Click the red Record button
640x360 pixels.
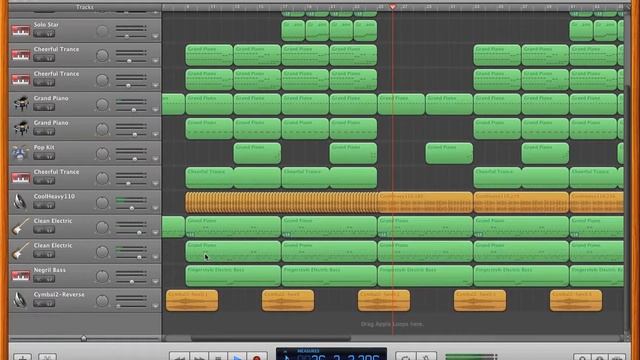tap(257, 357)
